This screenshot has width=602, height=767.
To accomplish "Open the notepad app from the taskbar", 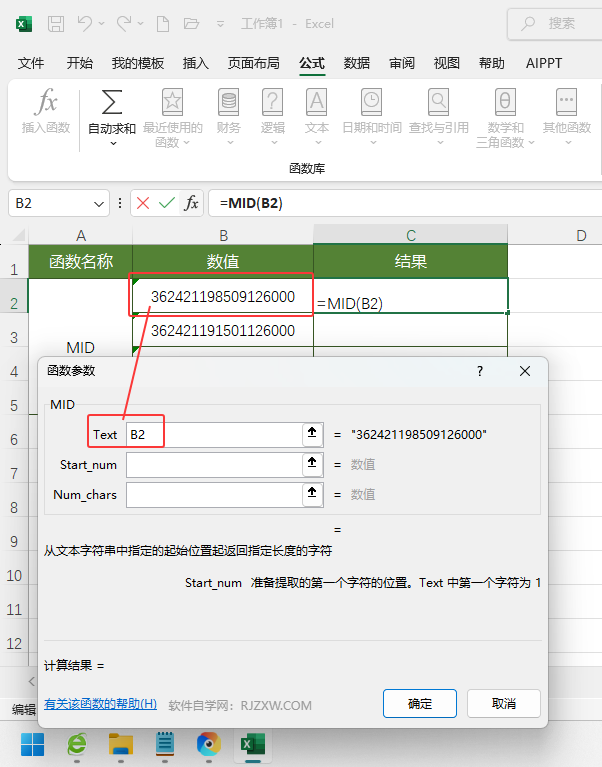I will 165,744.
